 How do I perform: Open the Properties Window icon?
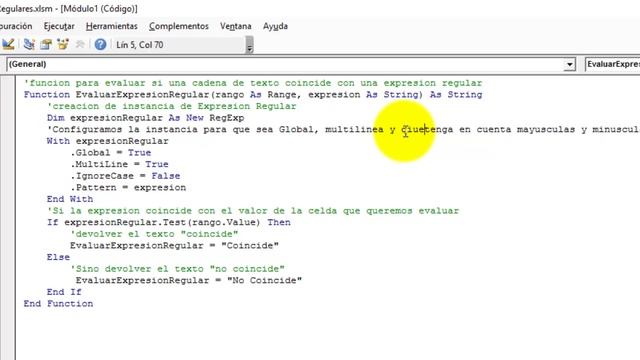pyautogui.click(x=46, y=44)
